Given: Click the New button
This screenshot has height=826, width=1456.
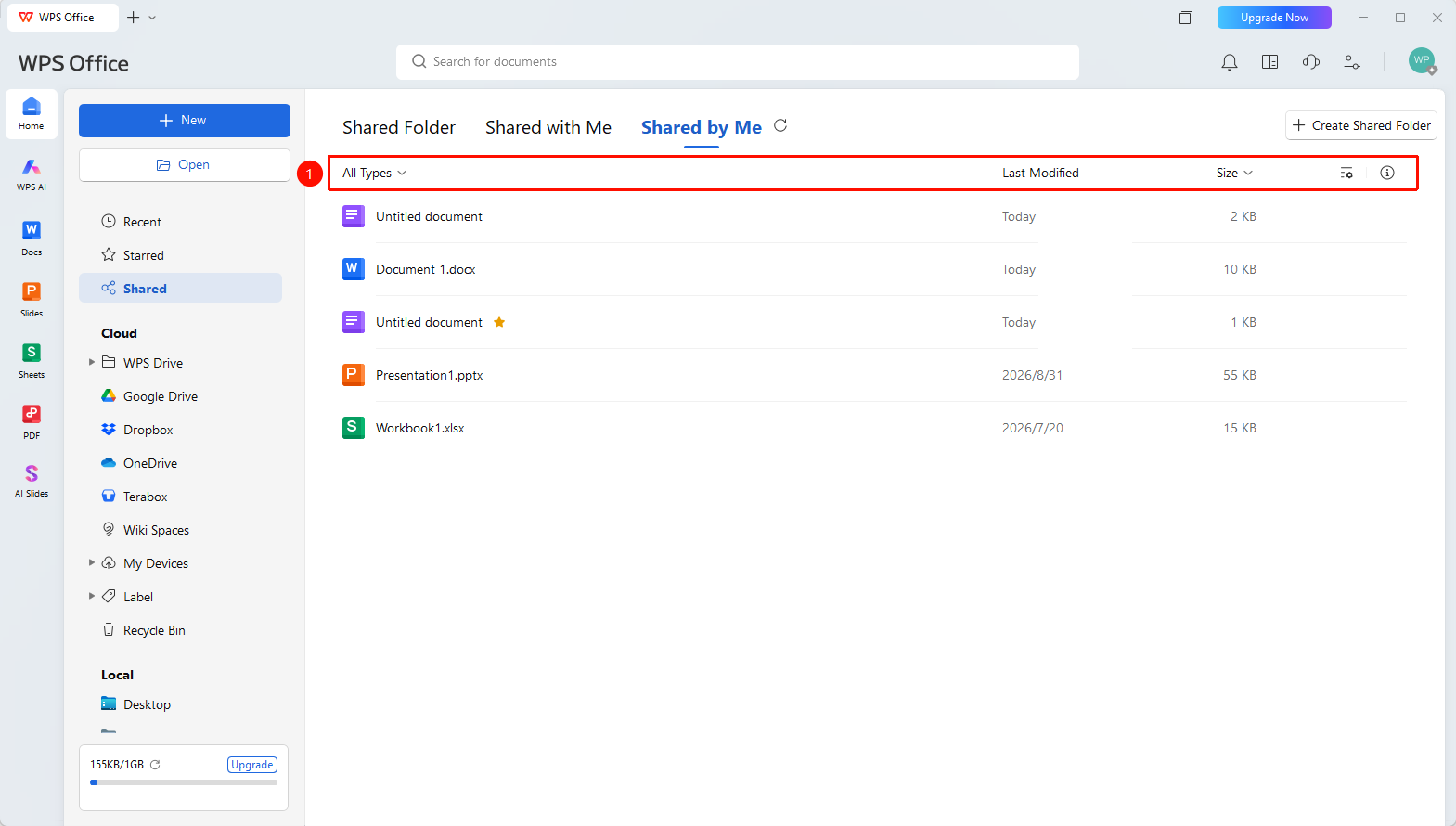Looking at the screenshot, I should (x=185, y=121).
